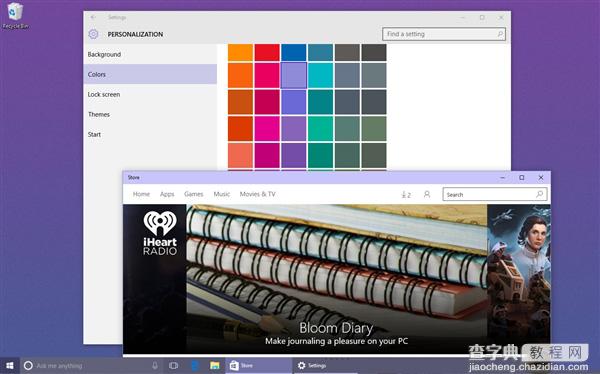Open the Star Wars featured tile

[x=519, y=279]
